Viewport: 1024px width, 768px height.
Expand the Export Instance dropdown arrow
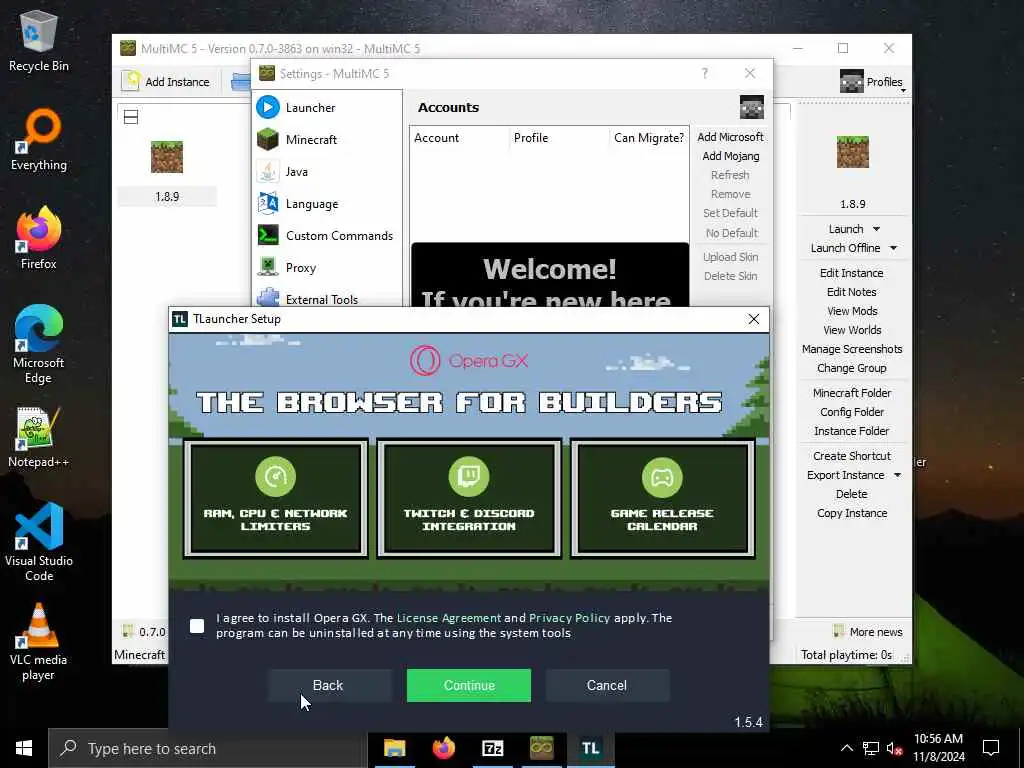pyautogui.click(x=897, y=475)
